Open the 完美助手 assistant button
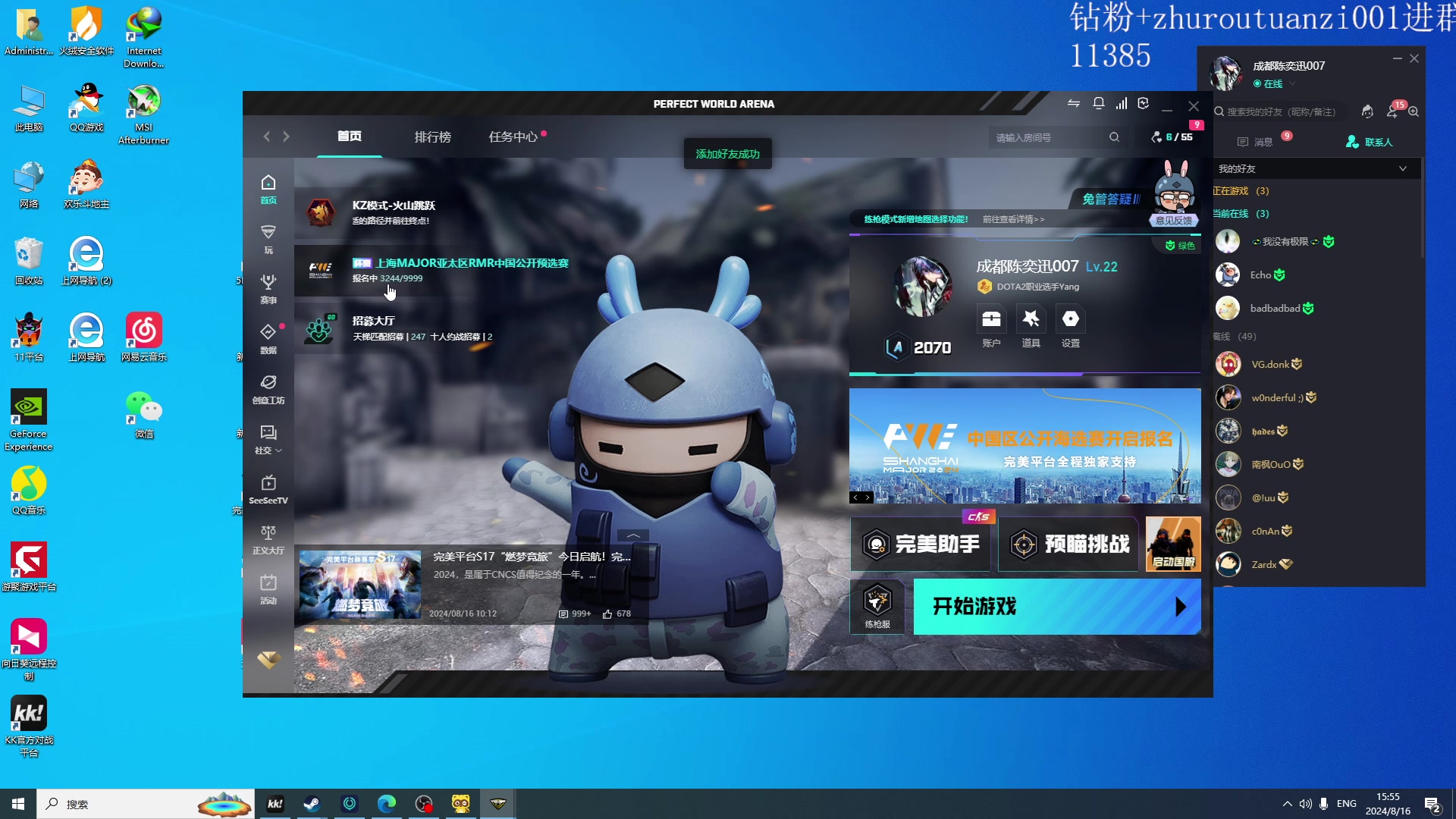 point(921,544)
